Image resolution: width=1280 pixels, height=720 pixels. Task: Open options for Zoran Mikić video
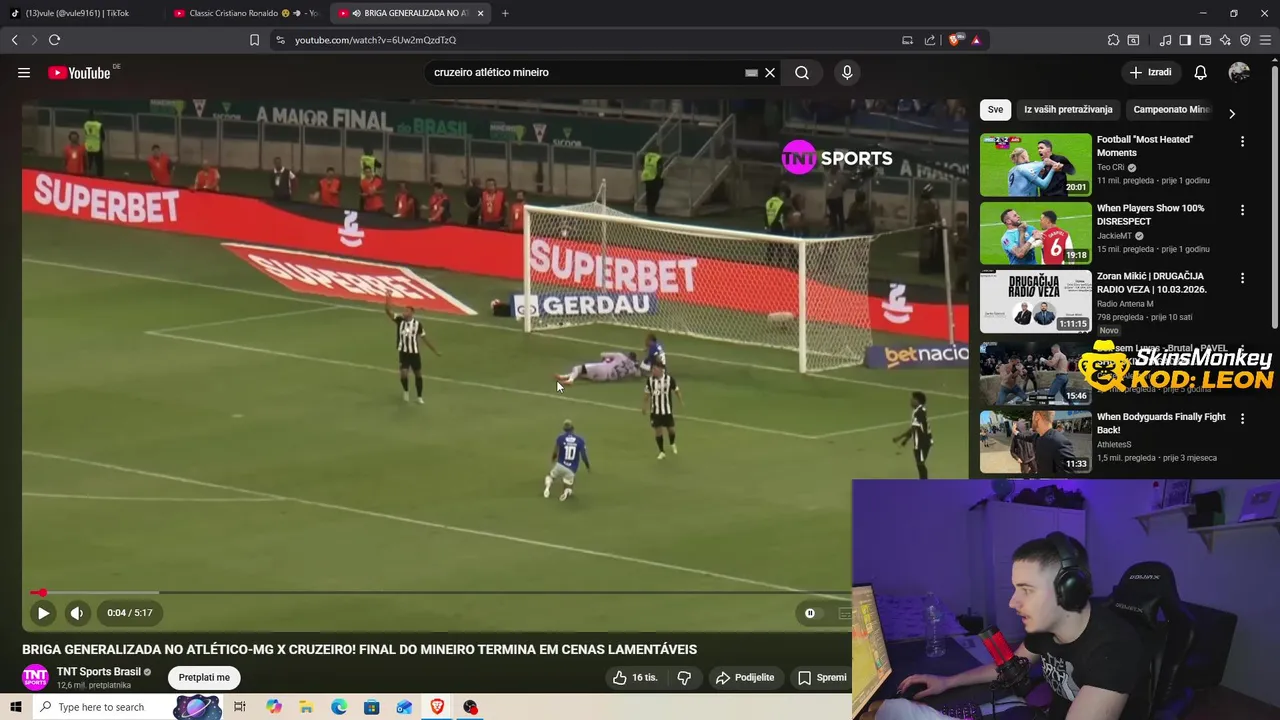point(1242,278)
